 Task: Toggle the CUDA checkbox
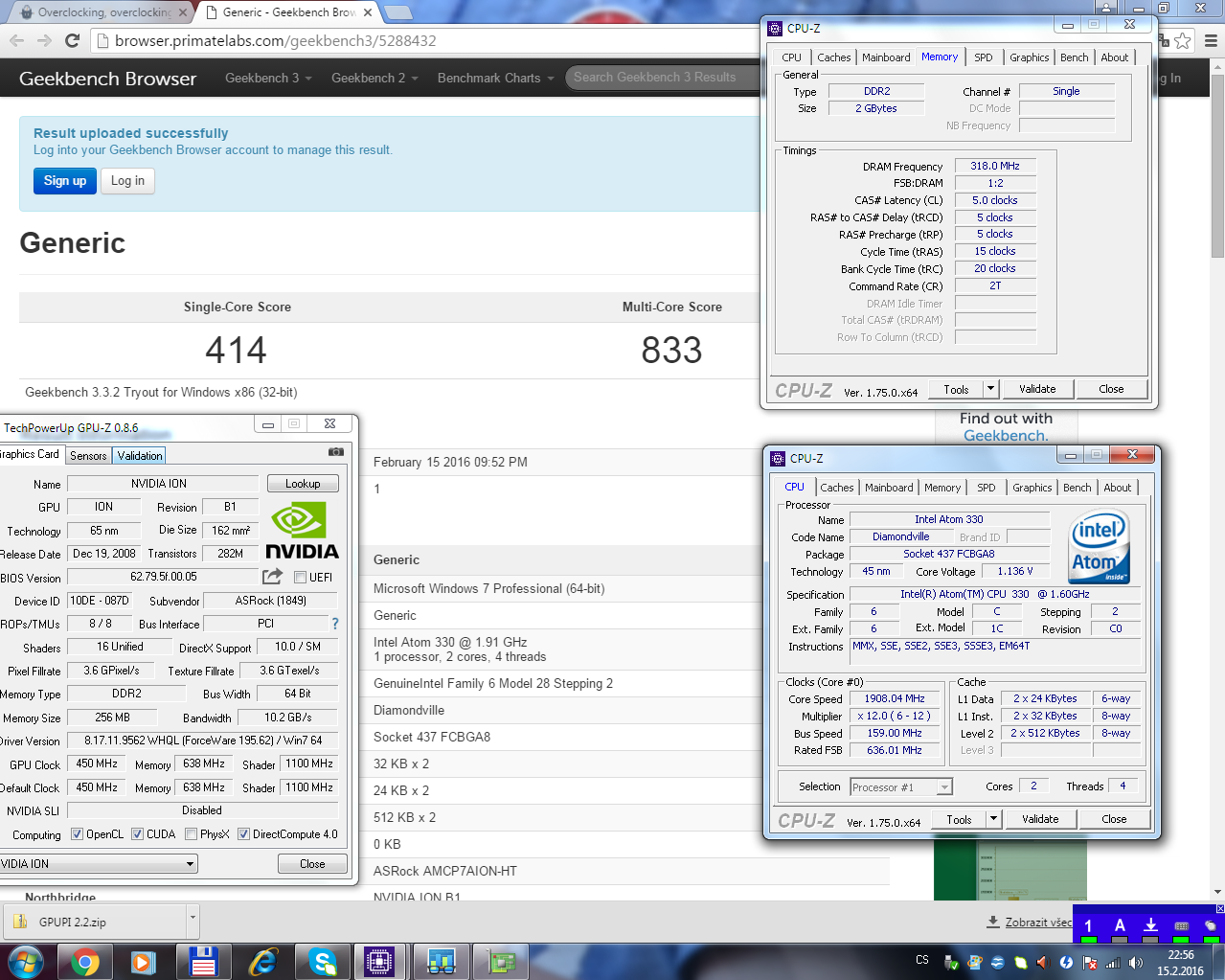click(137, 833)
